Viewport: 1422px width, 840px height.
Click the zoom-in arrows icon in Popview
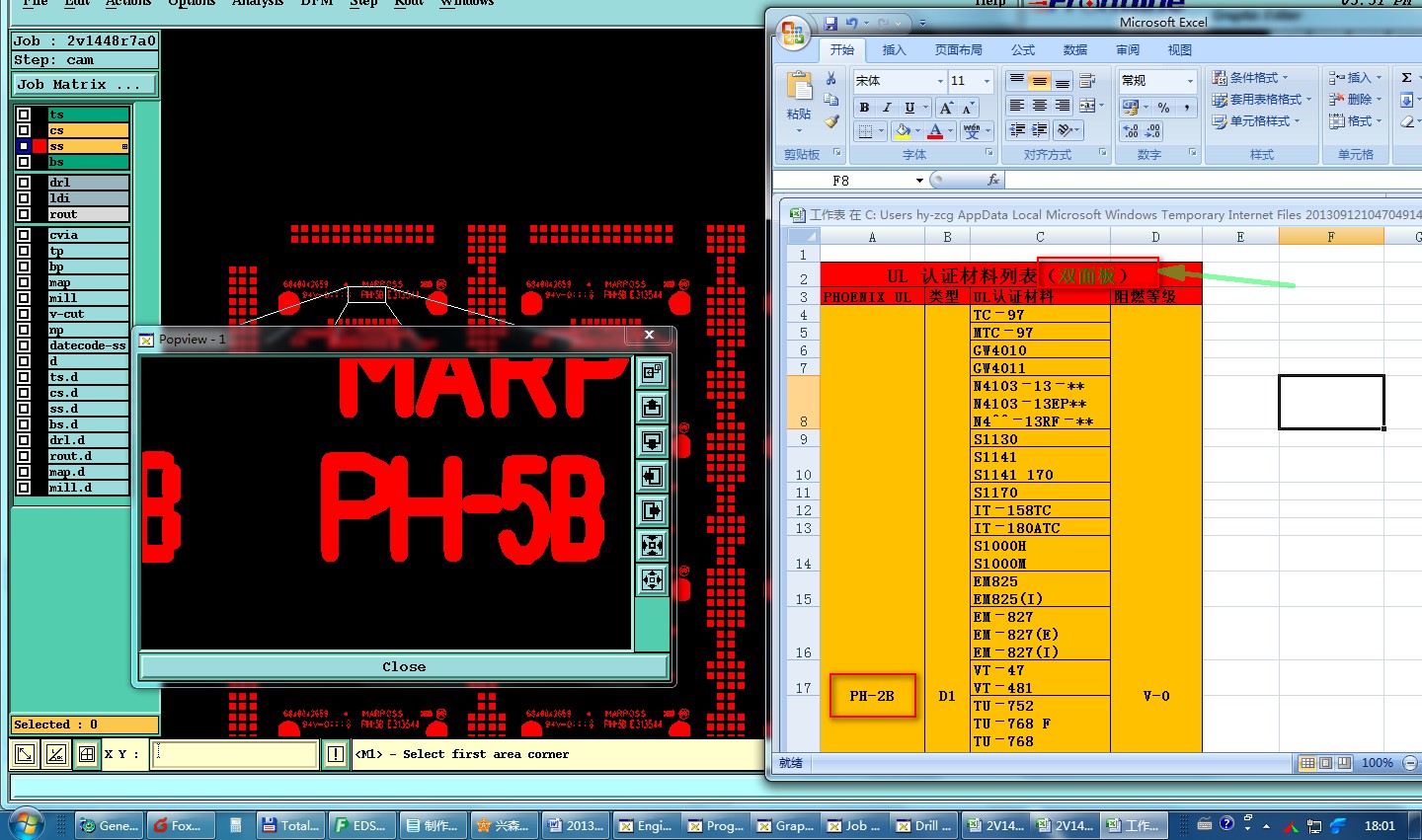coord(652,545)
